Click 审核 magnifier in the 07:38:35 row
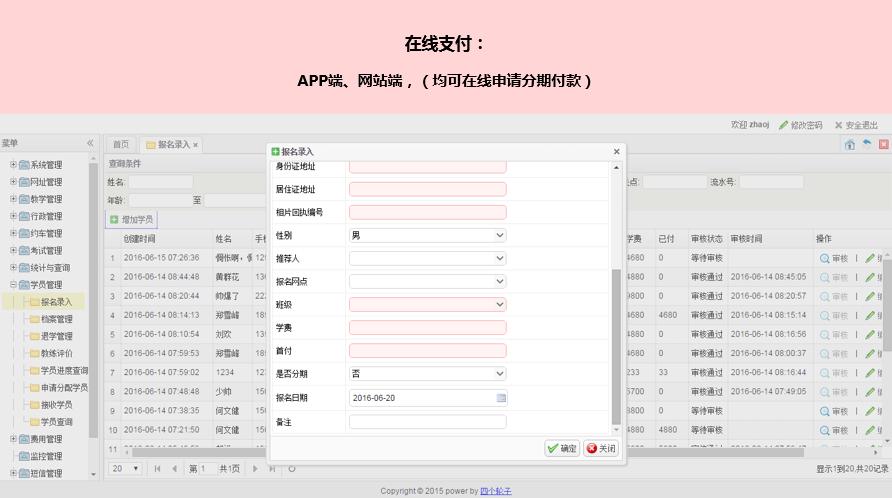Viewport: 892px width, 498px height. click(834, 411)
